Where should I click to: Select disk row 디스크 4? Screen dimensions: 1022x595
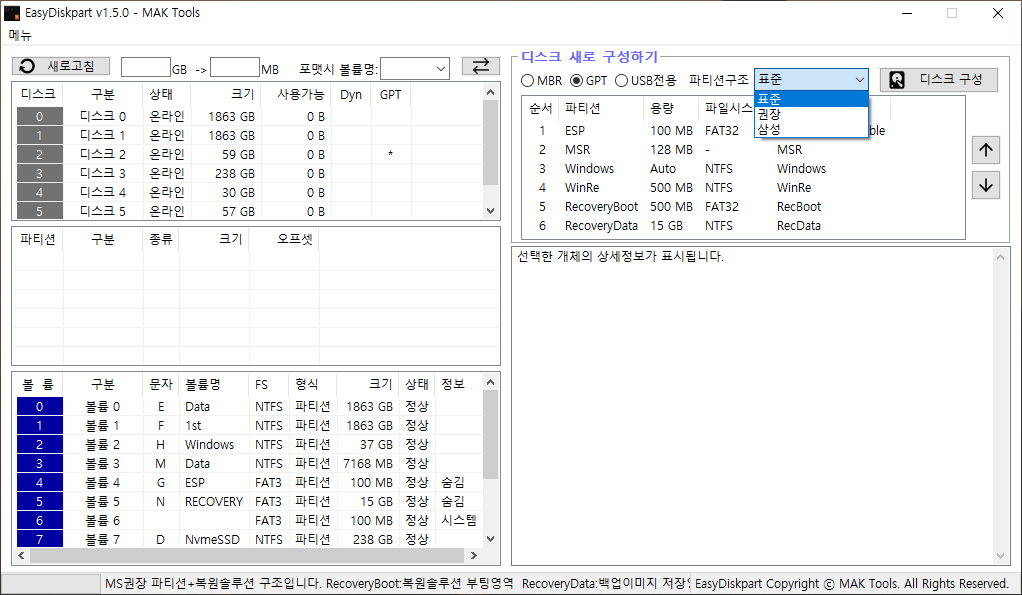pyautogui.click(x=250, y=192)
